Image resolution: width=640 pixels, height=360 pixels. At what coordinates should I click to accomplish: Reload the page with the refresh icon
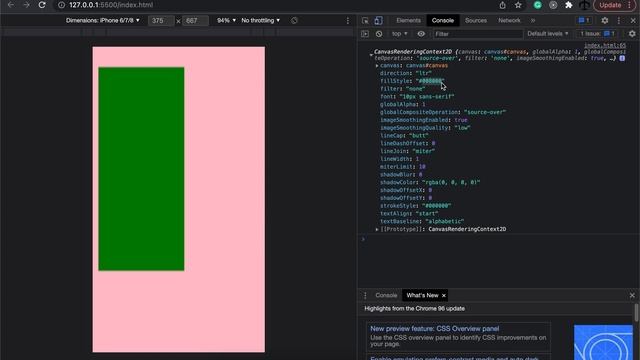(x=42, y=5)
